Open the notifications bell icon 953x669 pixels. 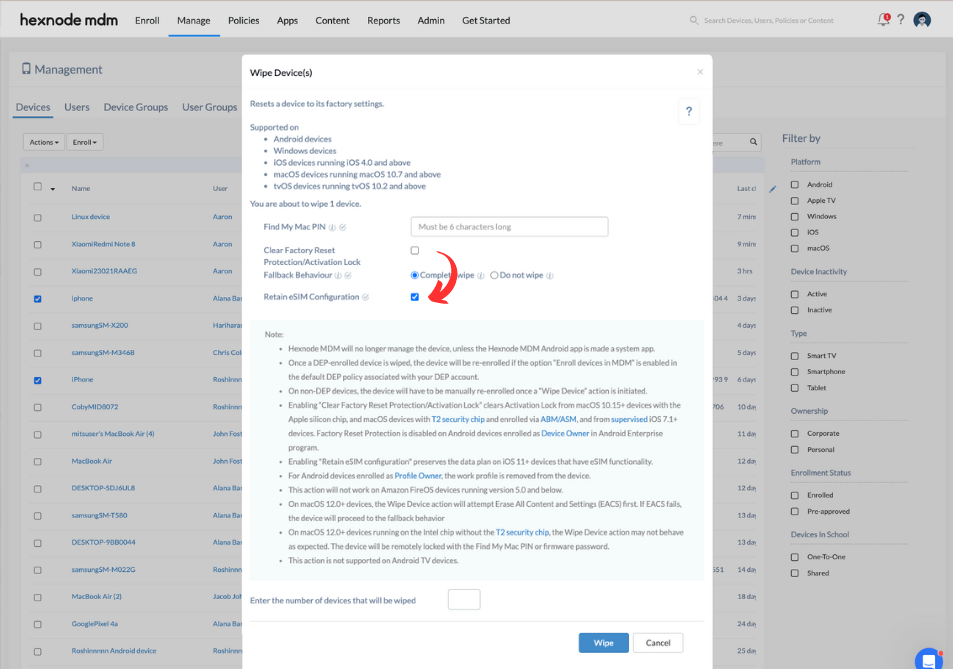pyautogui.click(x=883, y=20)
